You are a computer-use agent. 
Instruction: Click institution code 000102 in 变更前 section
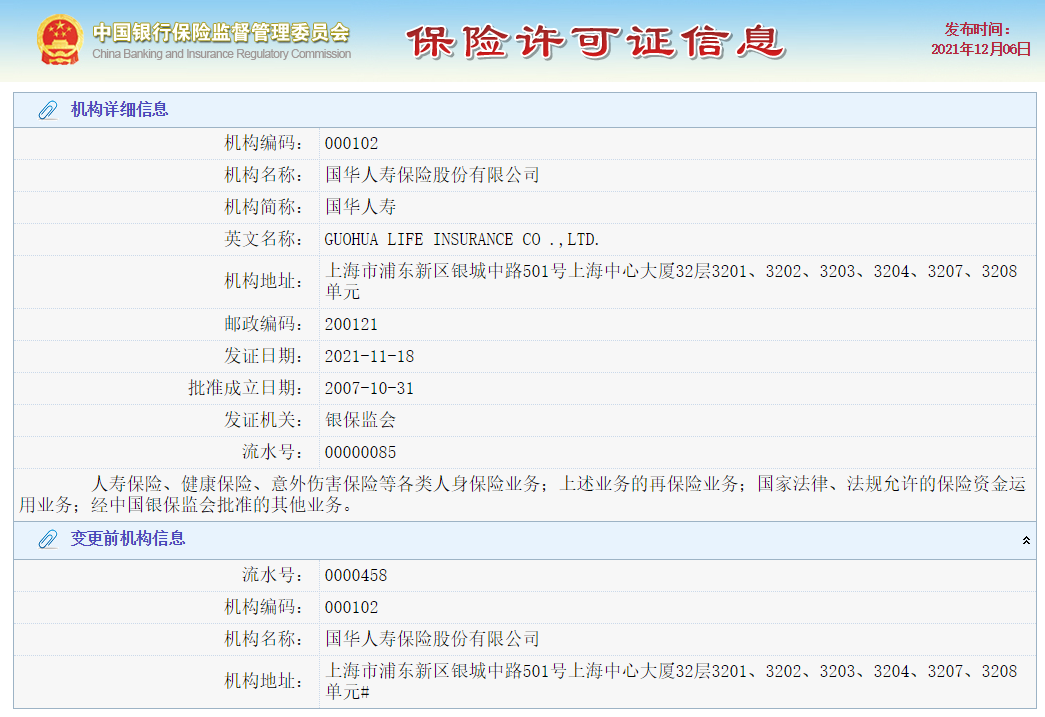pos(351,608)
